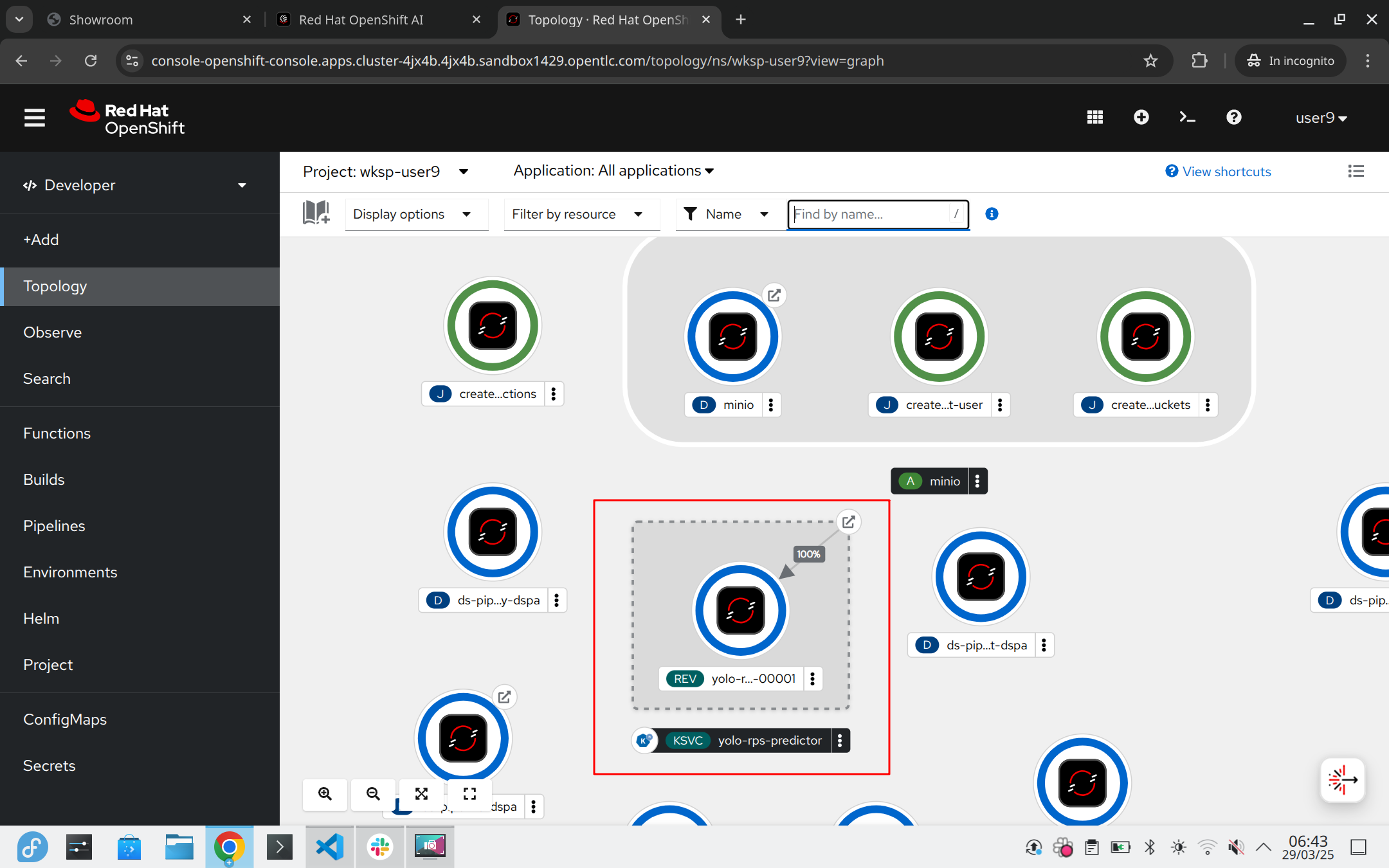Open the web terminal icon
The height and width of the screenshot is (868, 1389).
point(1187,118)
